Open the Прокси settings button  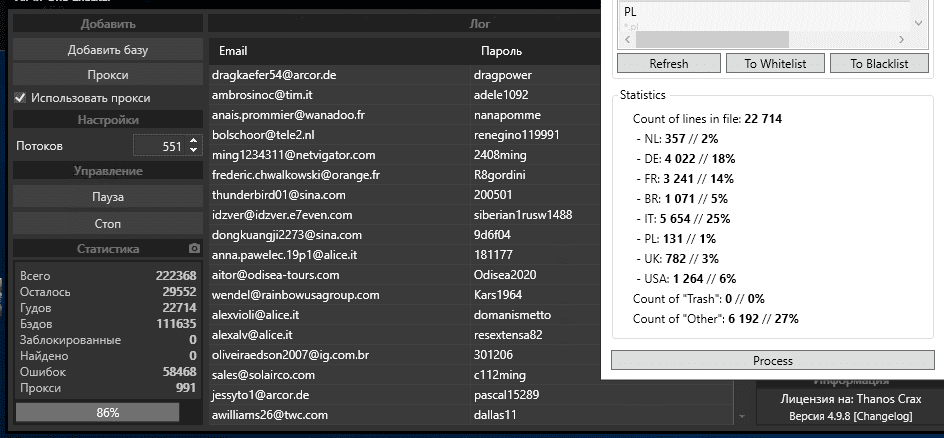coord(107,75)
